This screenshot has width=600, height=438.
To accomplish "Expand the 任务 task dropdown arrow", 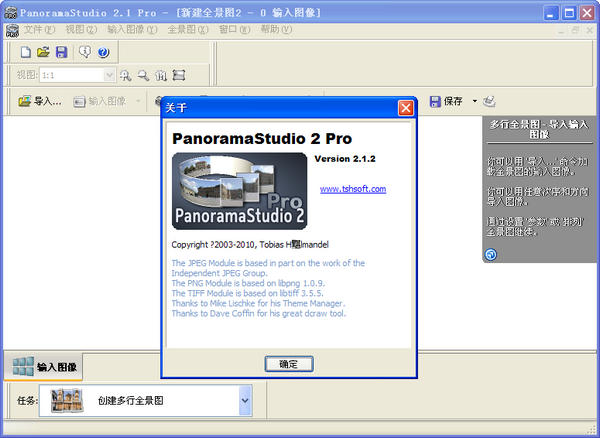I will pyautogui.click(x=245, y=401).
